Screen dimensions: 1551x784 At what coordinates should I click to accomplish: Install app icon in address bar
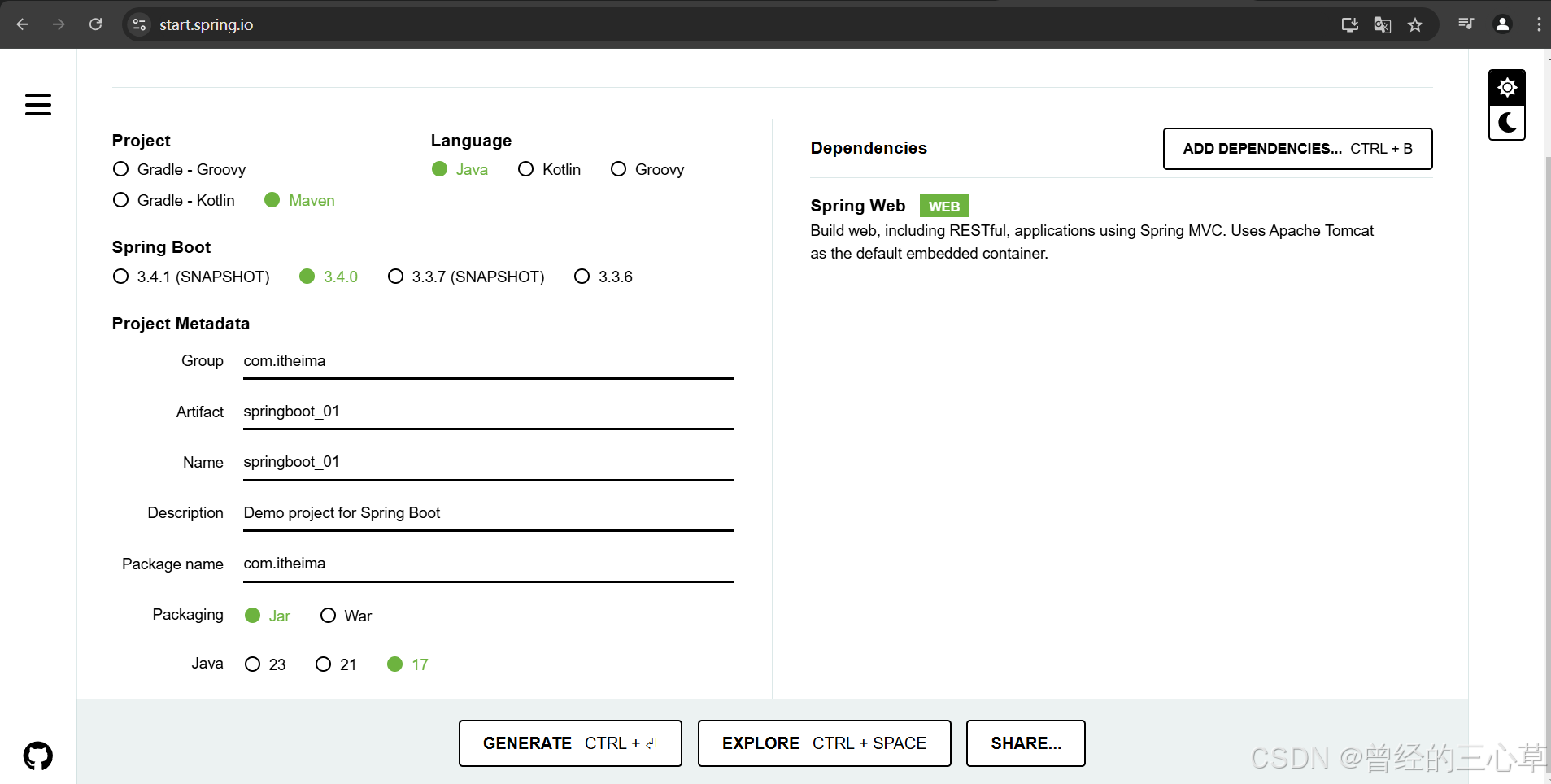pyautogui.click(x=1350, y=24)
